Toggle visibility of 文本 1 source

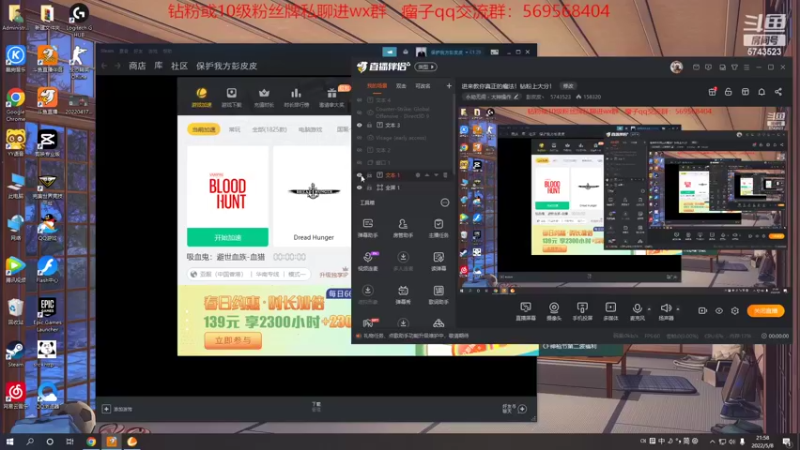point(359,175)
